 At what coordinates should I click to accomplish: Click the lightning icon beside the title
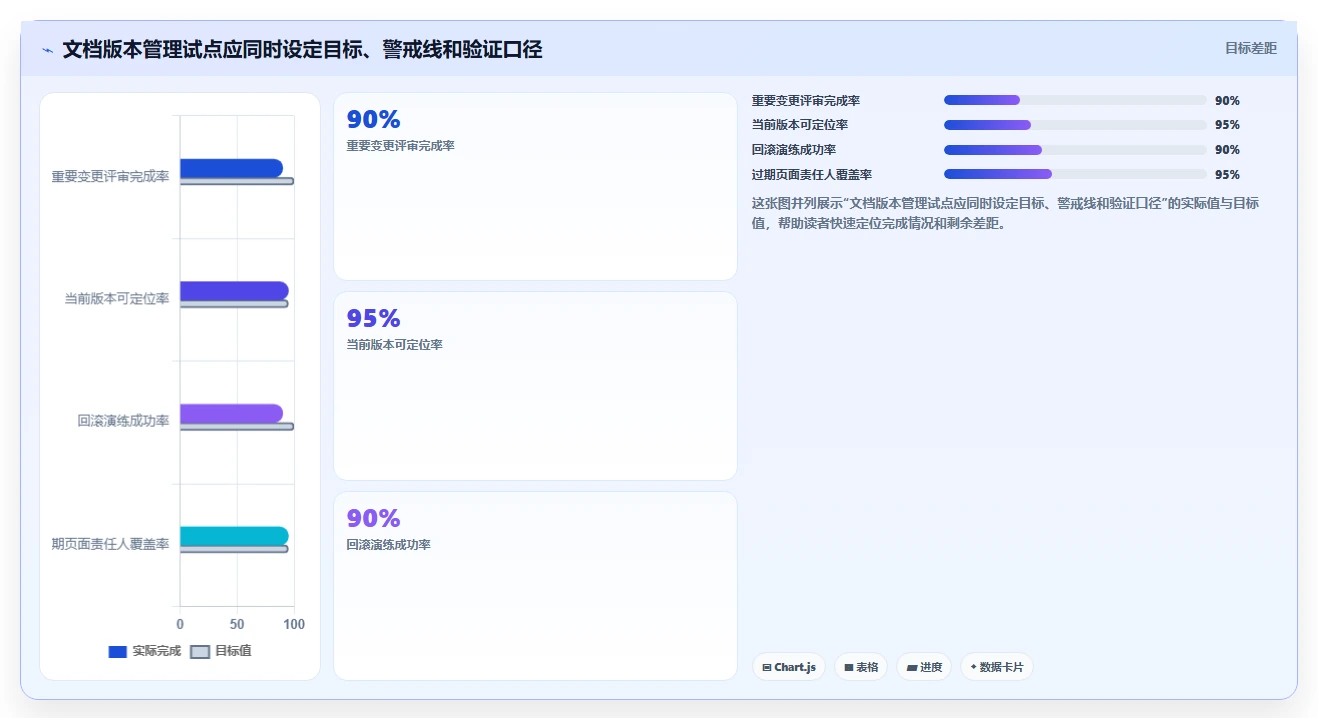(47, 49)
